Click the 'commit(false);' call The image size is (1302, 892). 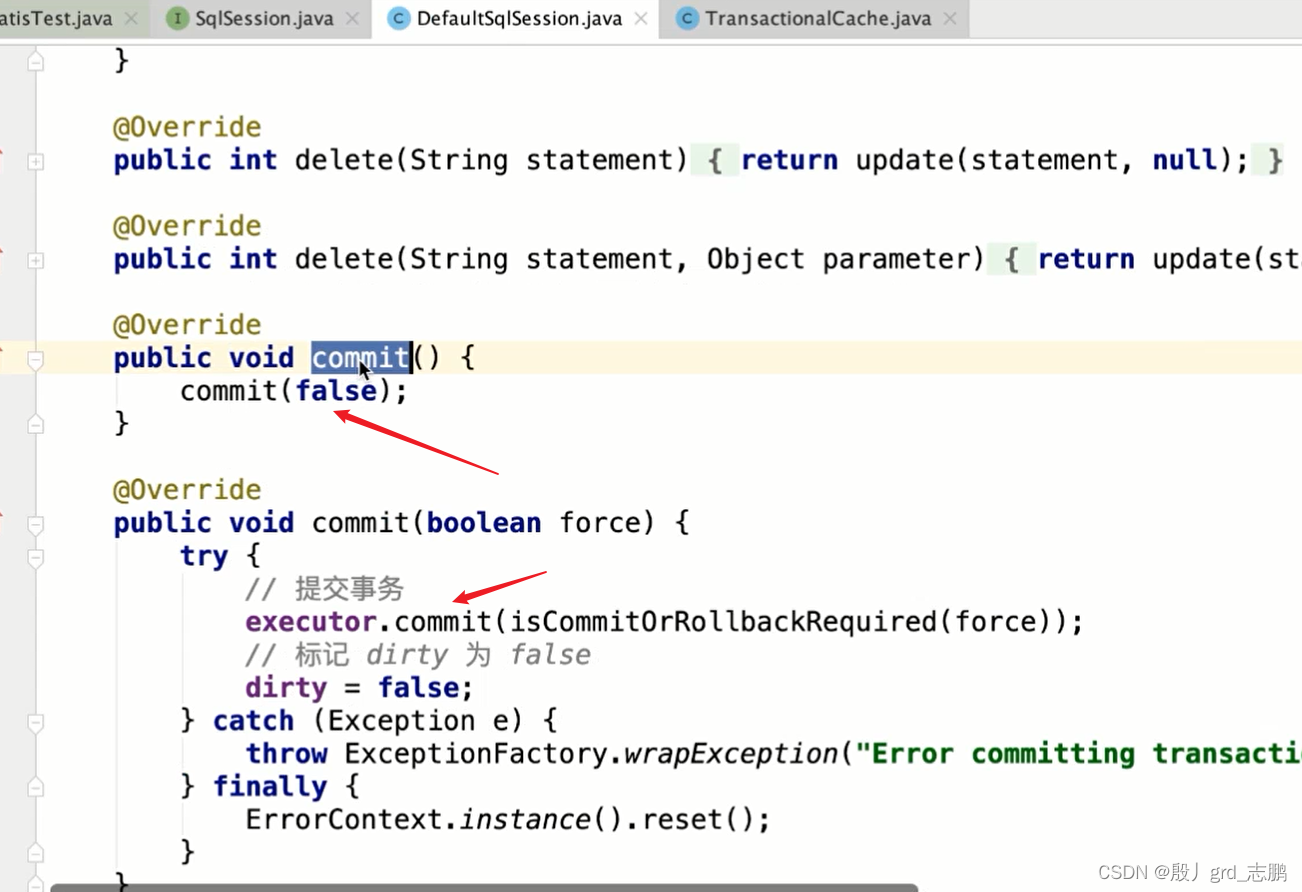click(x=294, y=391)
